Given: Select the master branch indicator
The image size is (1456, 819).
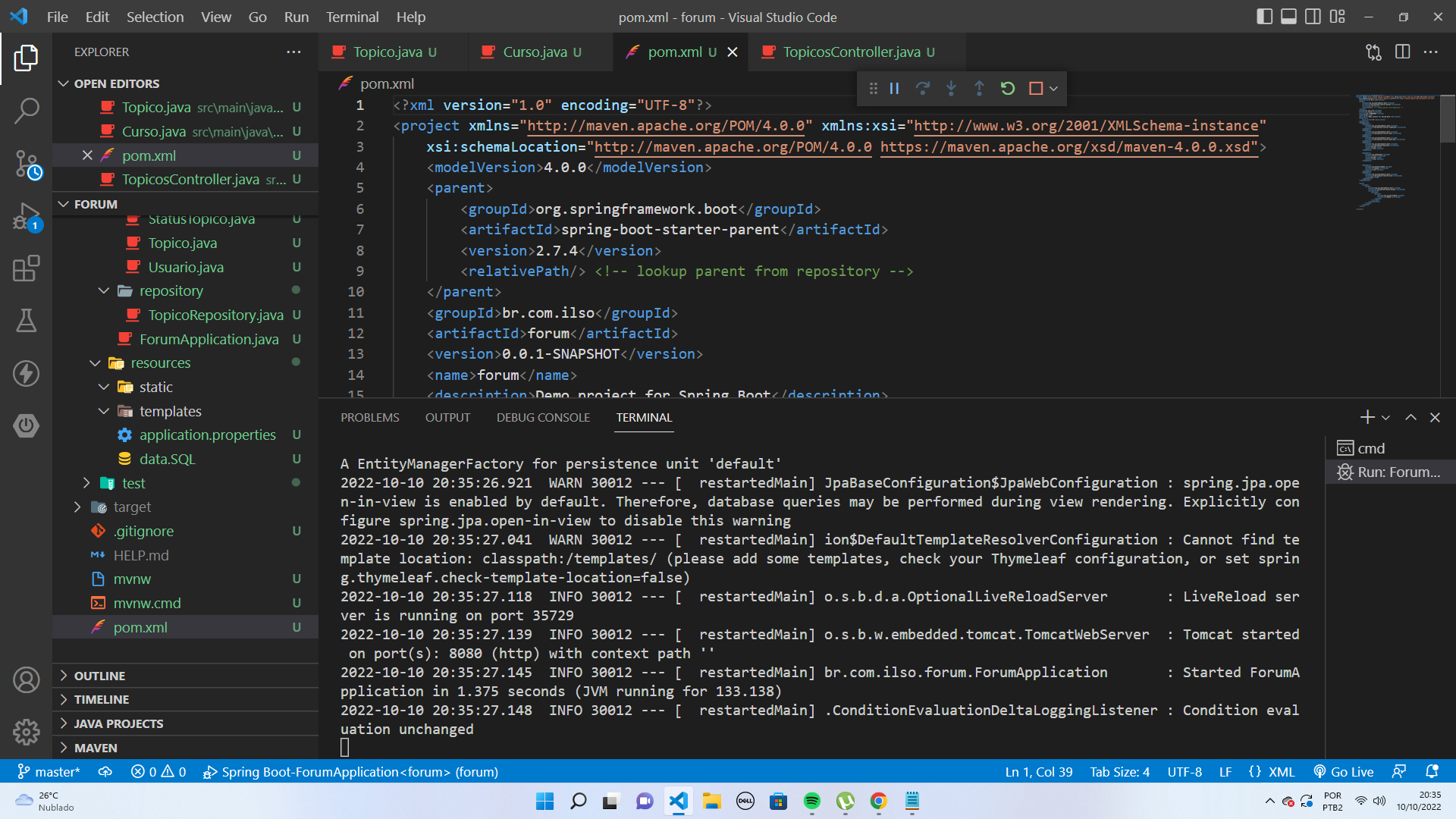Looking at the screenshot, I should tap(49, 771).
